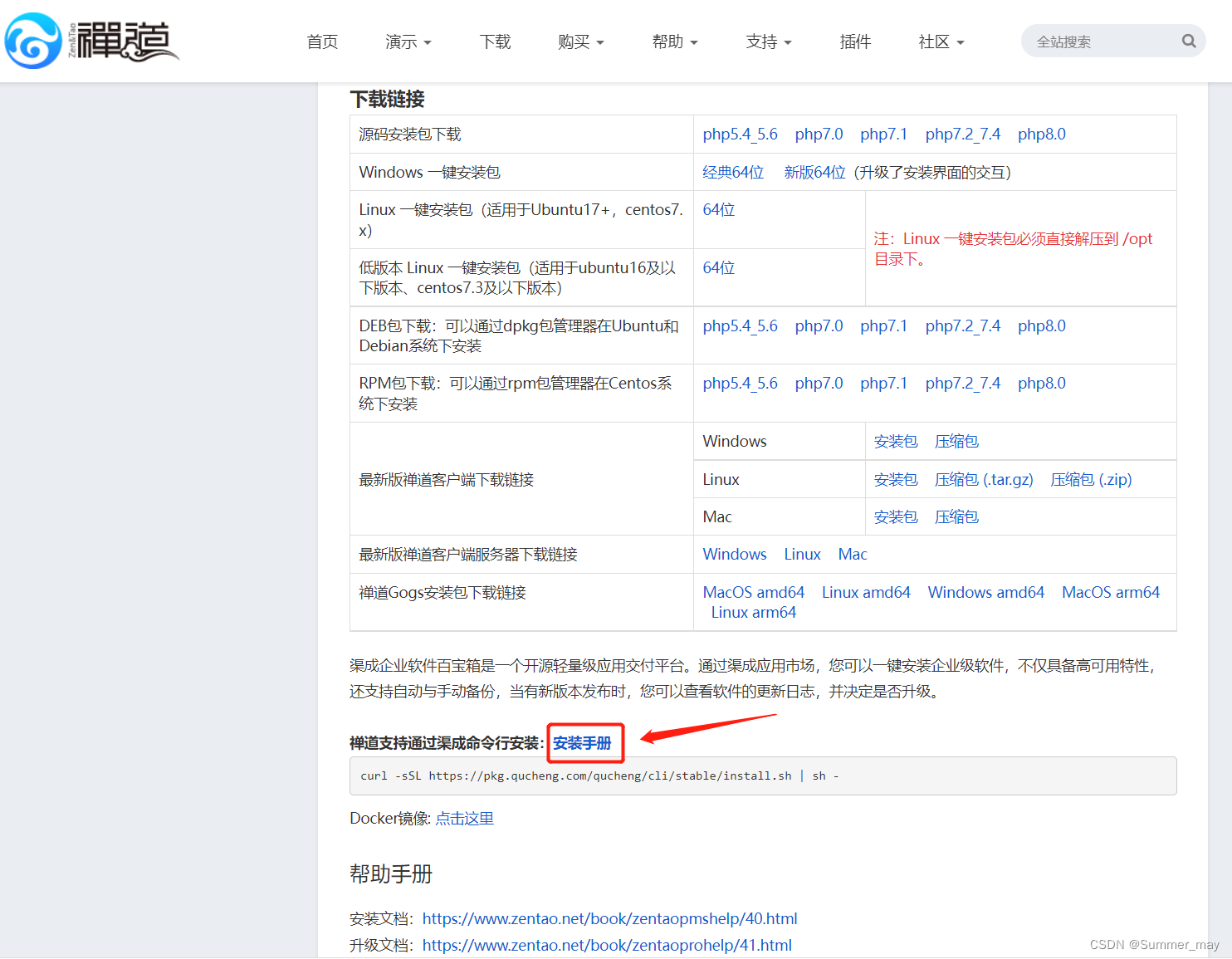Click the 新版64位 Windows installer link
The image size is (1232, 959).
tap(814, 172)
